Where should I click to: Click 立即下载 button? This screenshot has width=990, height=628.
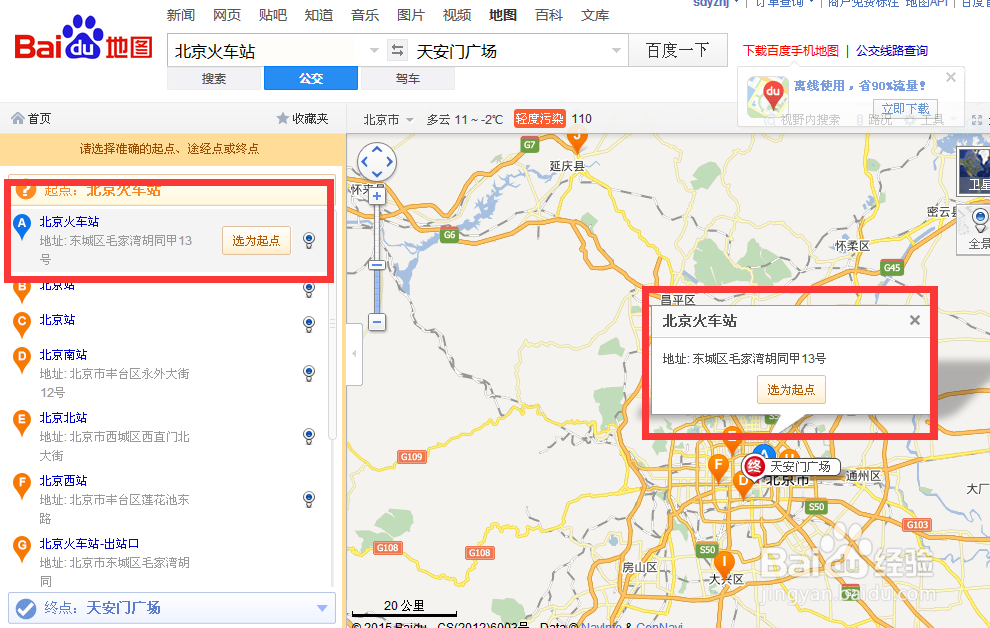(905, 109)
